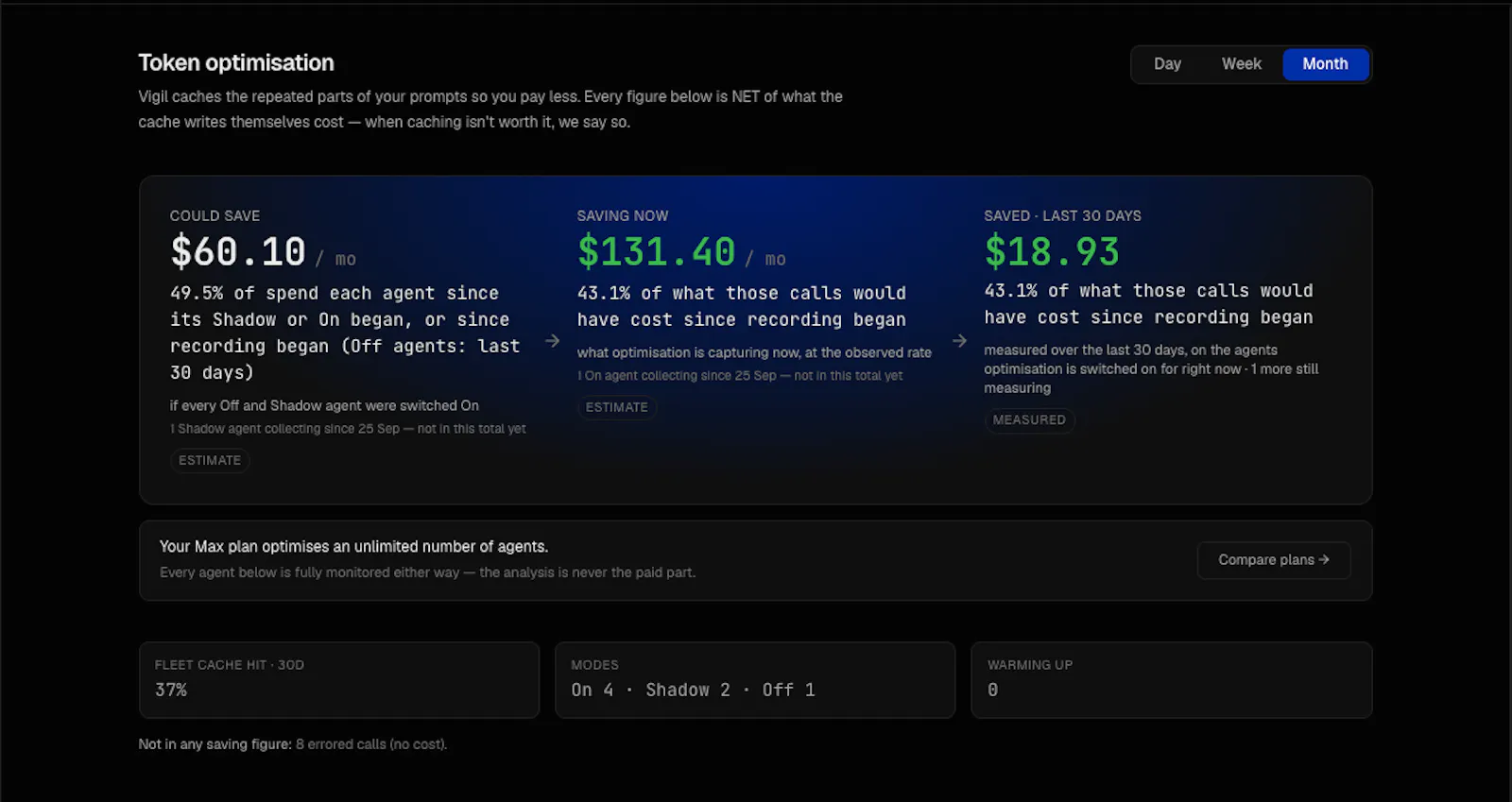Screen dimensions: 1512x802
Task: Click the SAVING NOW label
Action: coord(623,216)
